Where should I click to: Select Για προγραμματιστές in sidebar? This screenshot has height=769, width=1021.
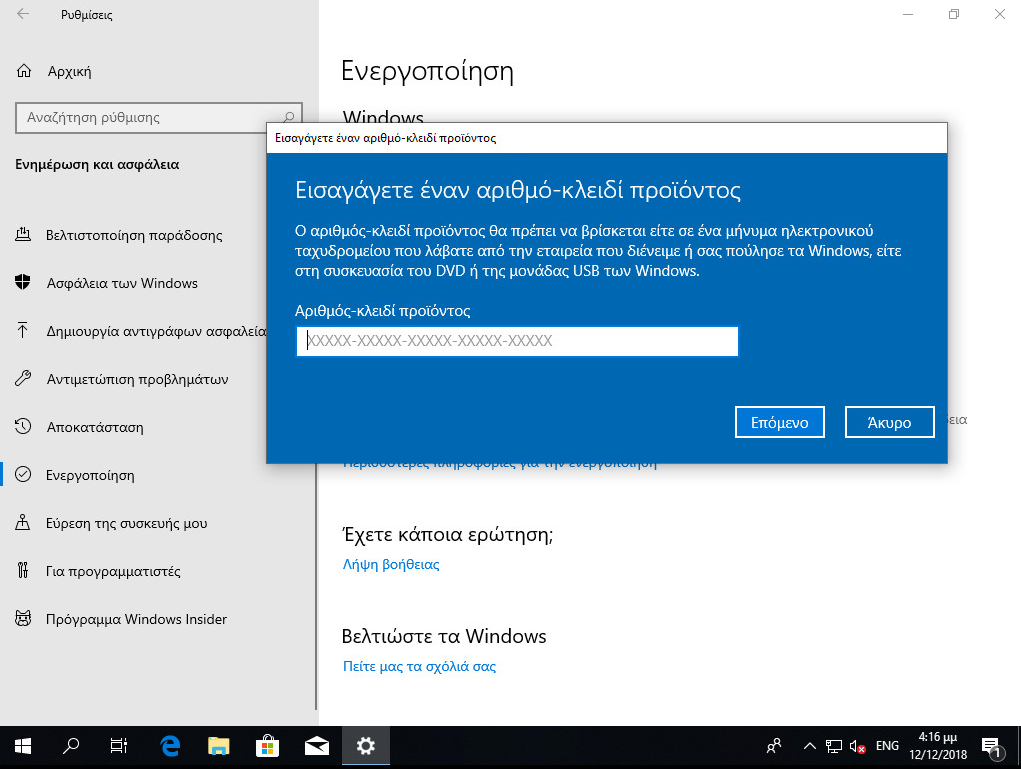(113, 571)
